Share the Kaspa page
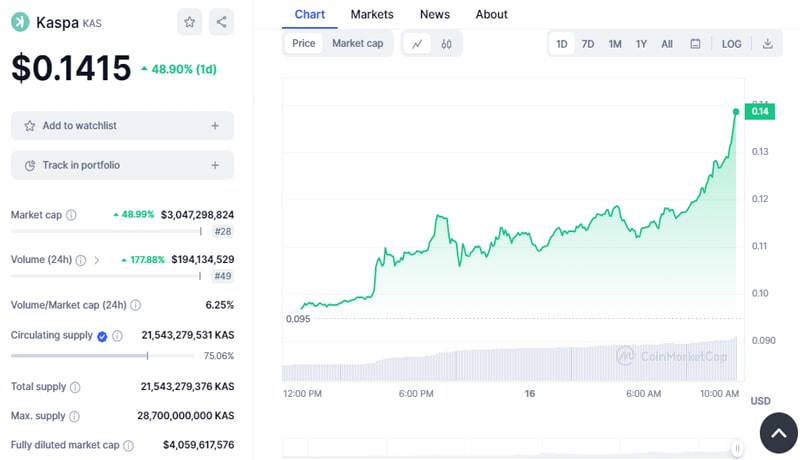This screenshot has width=800, height=460. [221, 22]
